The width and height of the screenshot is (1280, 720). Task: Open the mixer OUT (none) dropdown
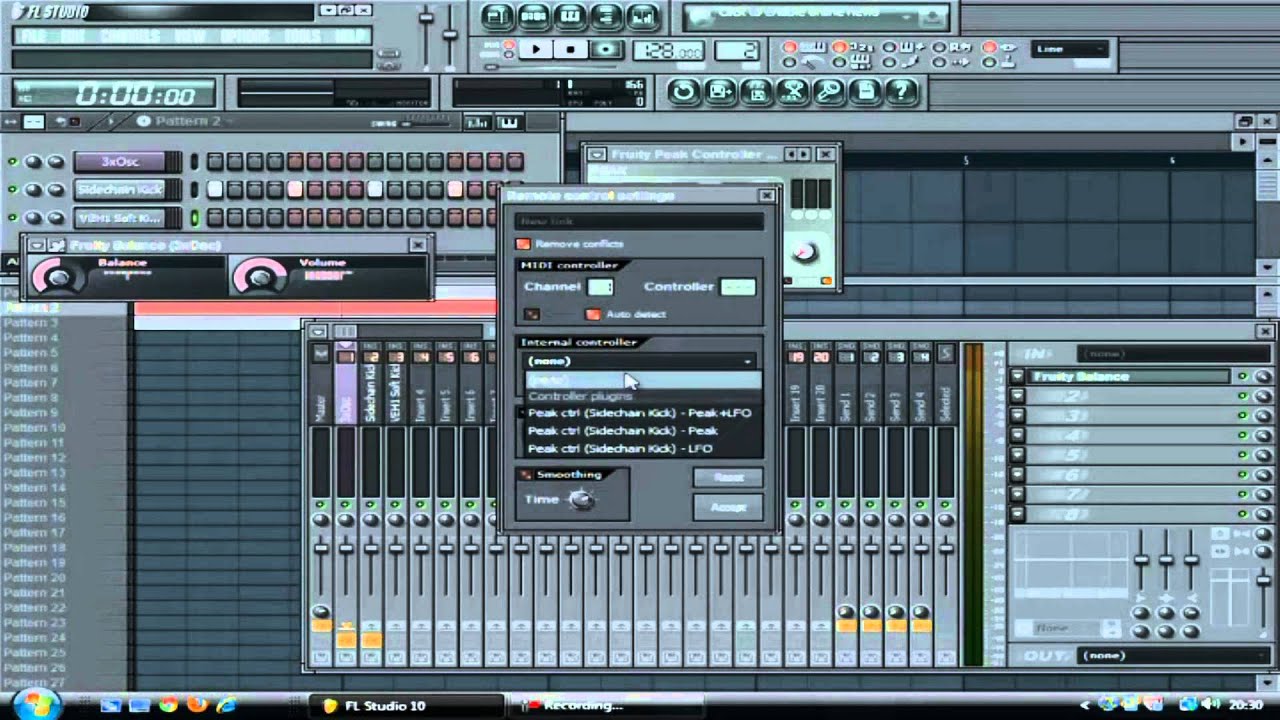click(x=1176, y=656)
